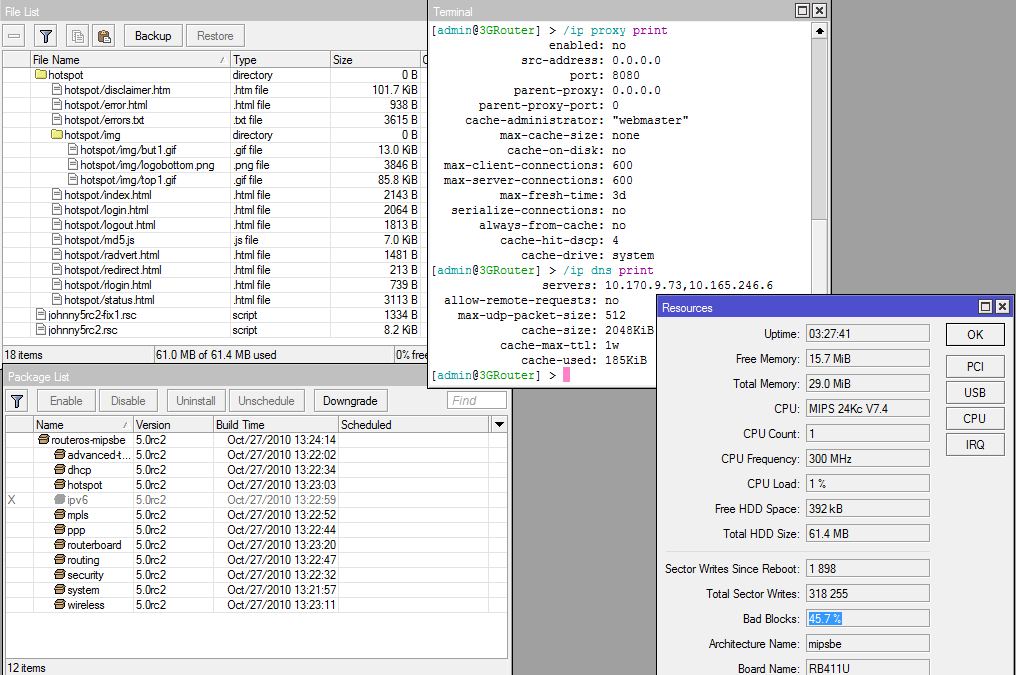
Task: Open USB info in Resources window
Action: [974, 391]
